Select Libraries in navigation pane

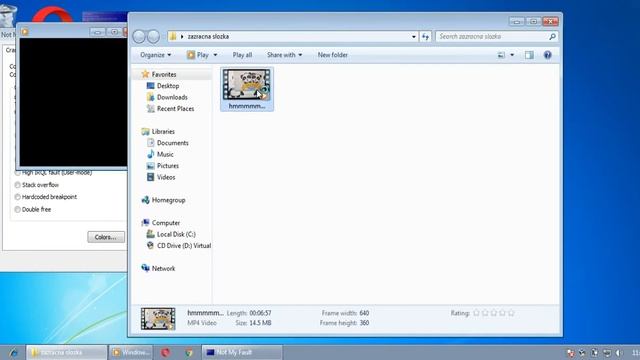pos(163,131)
